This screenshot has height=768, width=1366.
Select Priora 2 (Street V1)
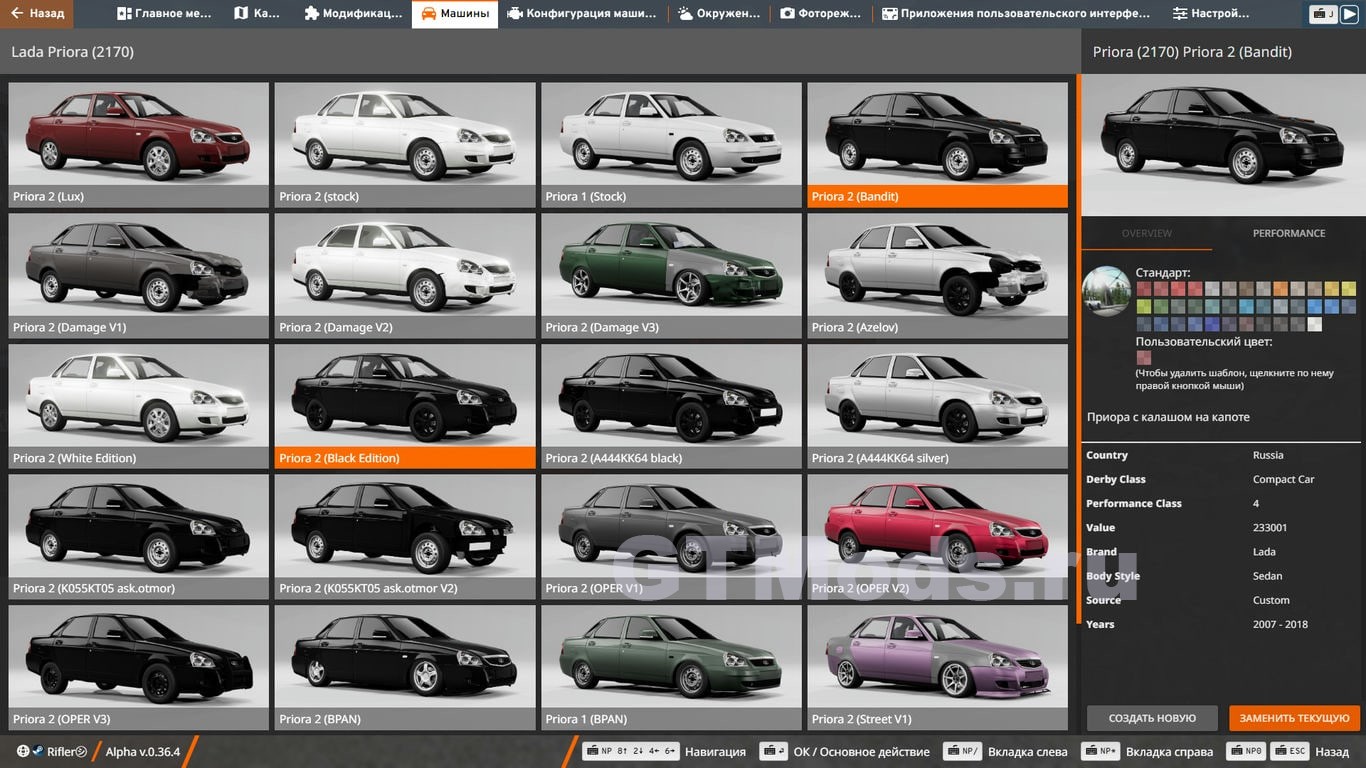[x=938, y=667]
